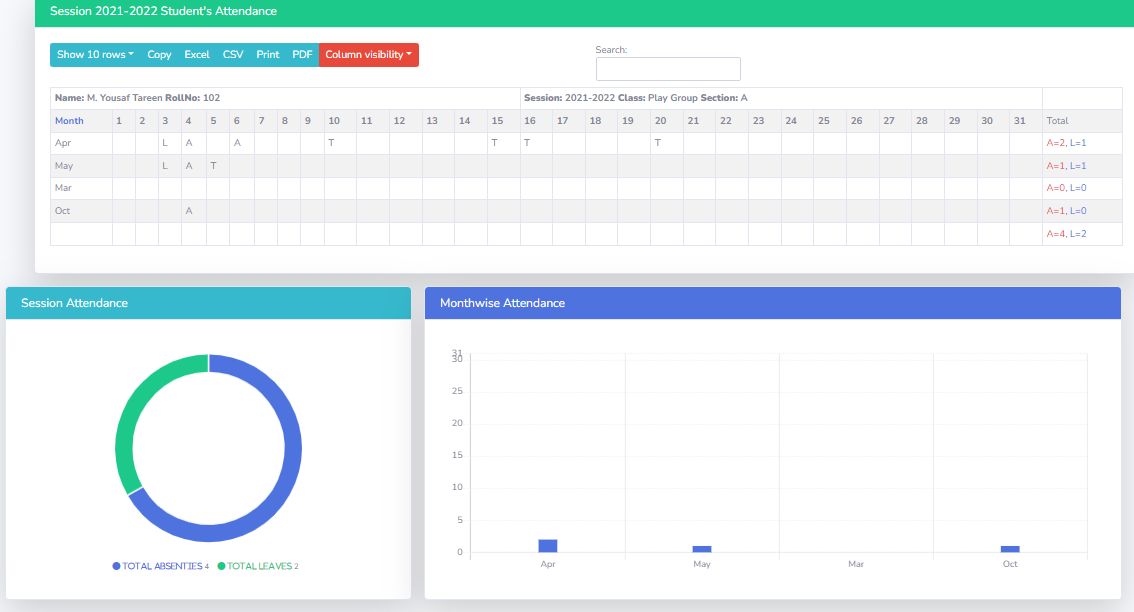Click the A=0, L=0 total for Mar
Image resolution: width=1134 pixels, height=612 pixels.
[1066, 188]
